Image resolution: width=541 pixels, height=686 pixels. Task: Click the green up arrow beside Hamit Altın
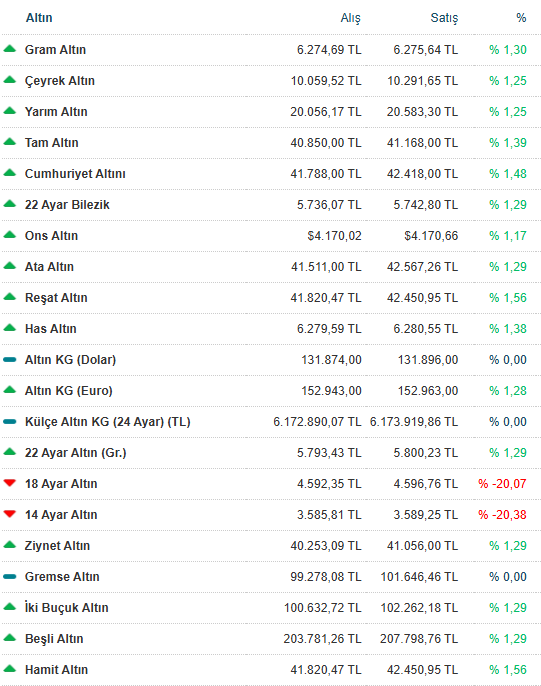coord(9,669)
